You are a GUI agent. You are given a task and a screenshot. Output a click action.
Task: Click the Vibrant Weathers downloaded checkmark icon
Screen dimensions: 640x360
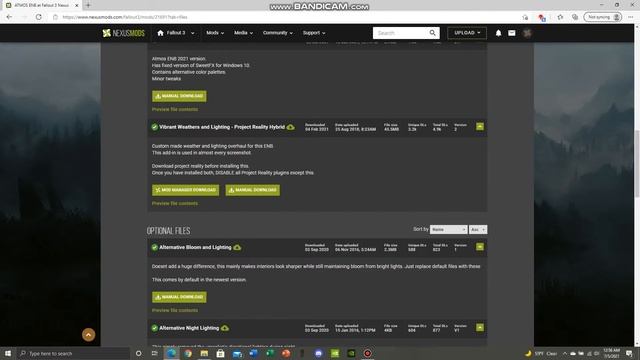154,127
